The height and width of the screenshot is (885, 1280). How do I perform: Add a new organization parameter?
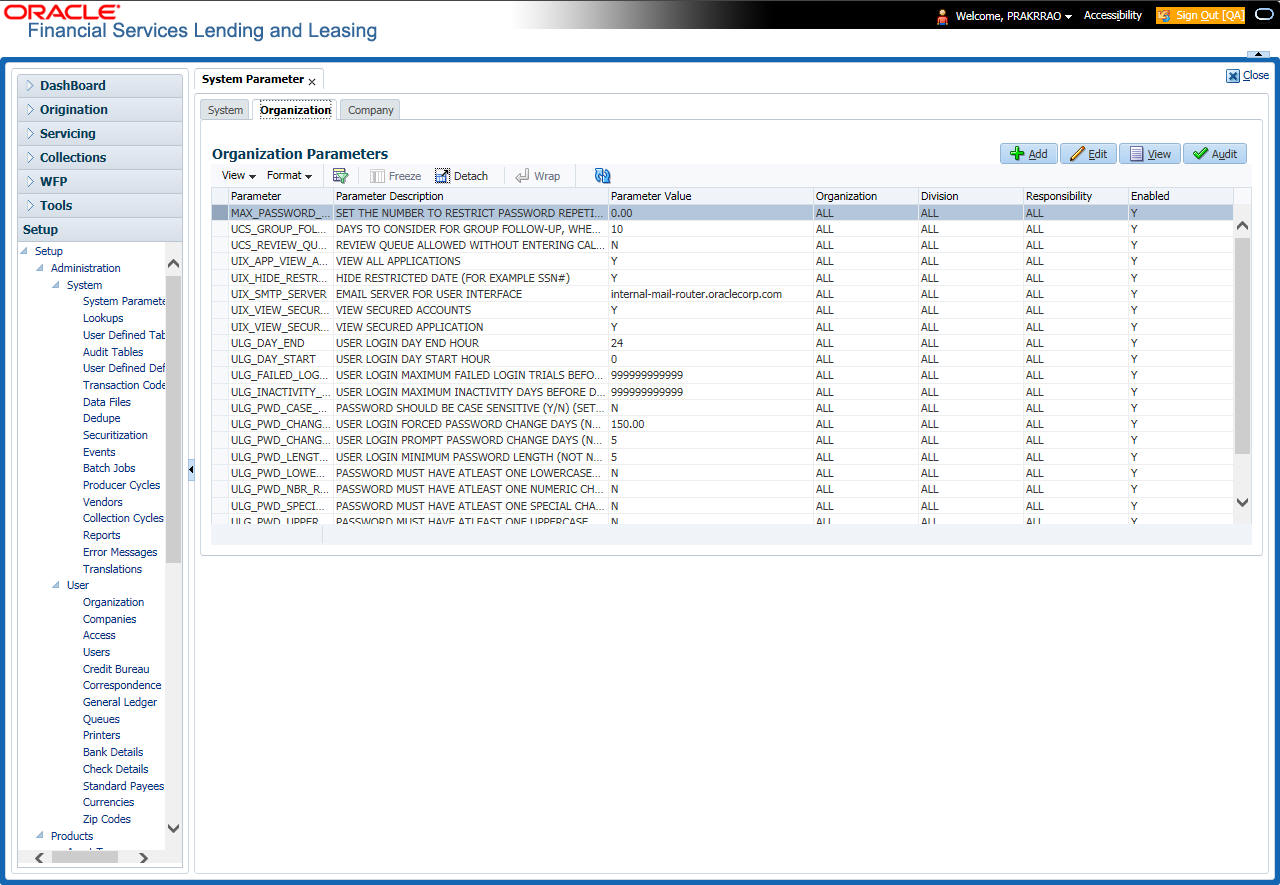pos(1028,153)
